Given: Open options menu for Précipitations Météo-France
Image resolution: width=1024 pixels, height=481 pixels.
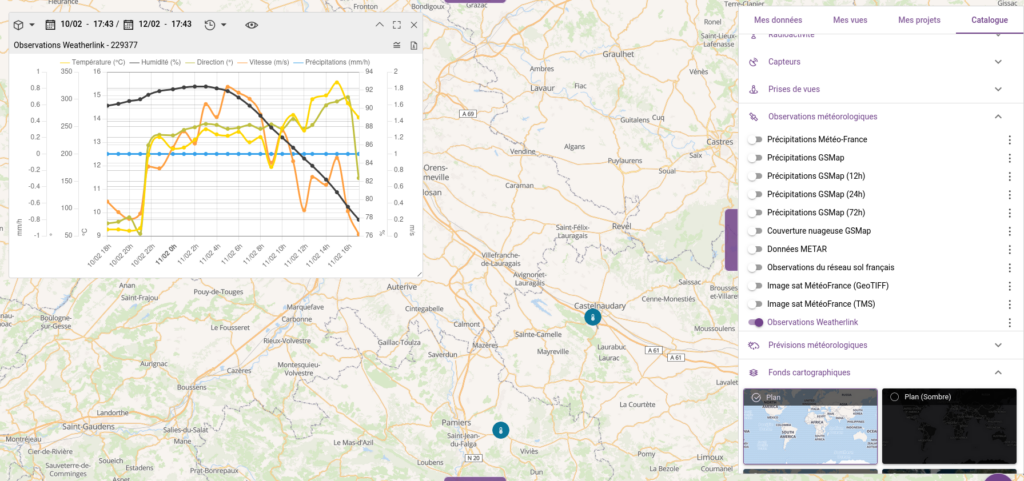Looking at the screenshot, I should tap(1010, 140).
